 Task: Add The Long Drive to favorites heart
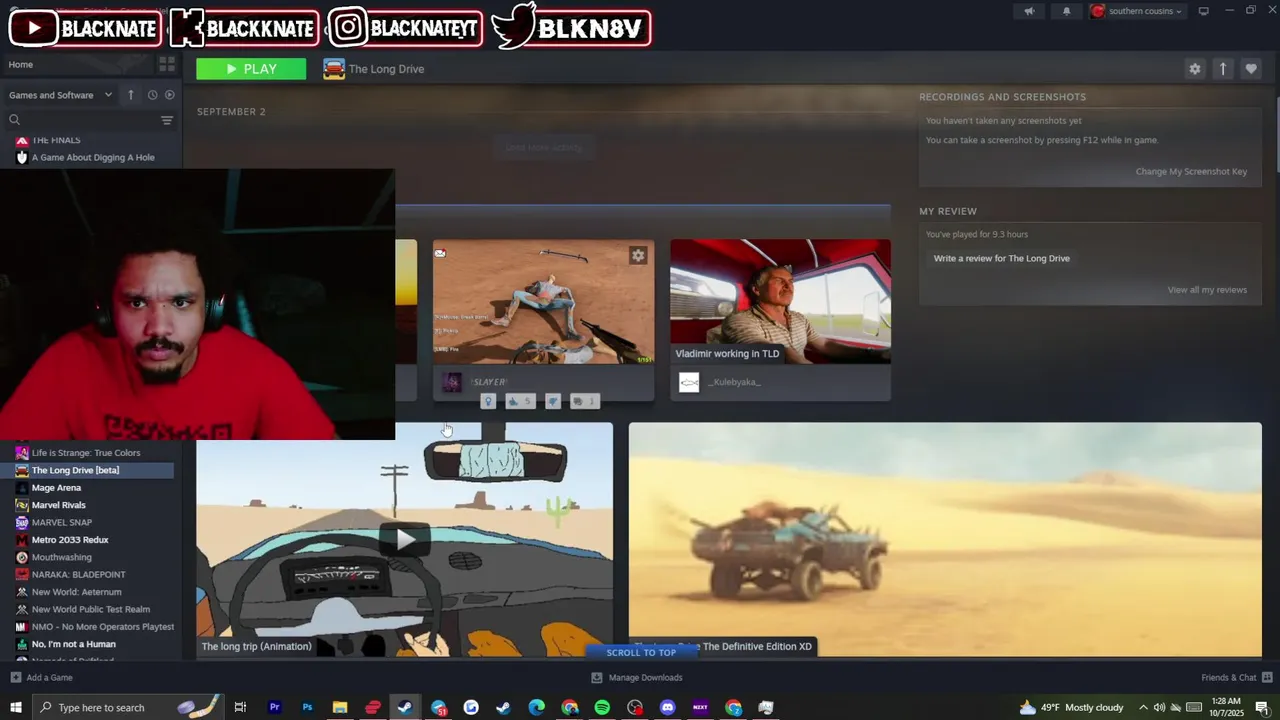[1251, 69]
